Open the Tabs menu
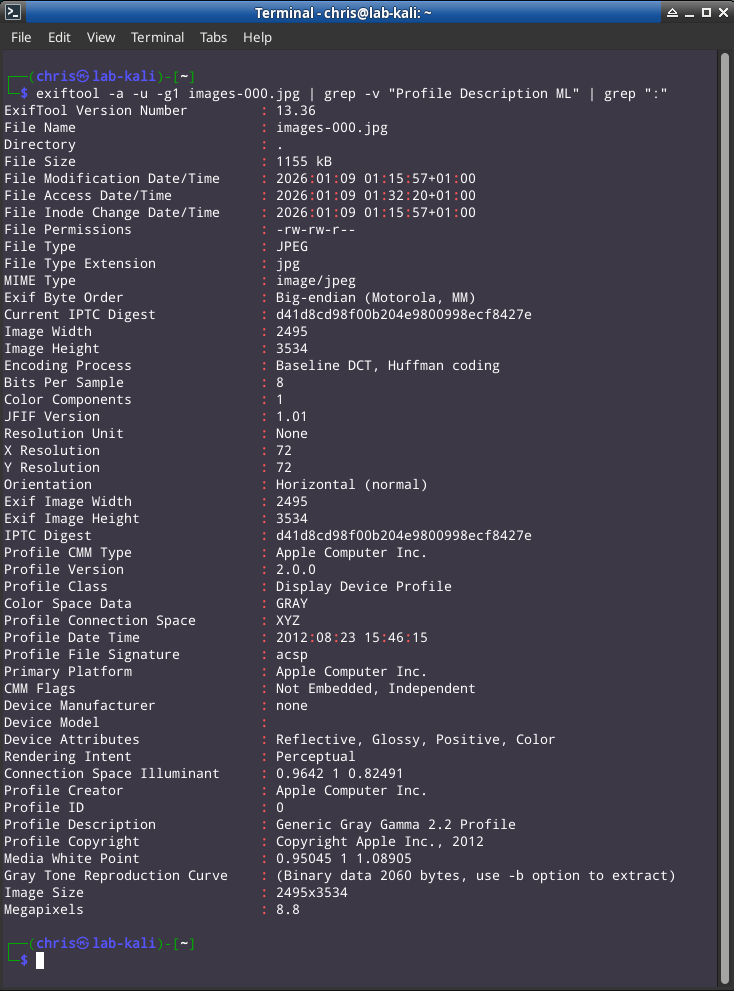Viewport: 734px width, 991px height. tap(213, 37)
